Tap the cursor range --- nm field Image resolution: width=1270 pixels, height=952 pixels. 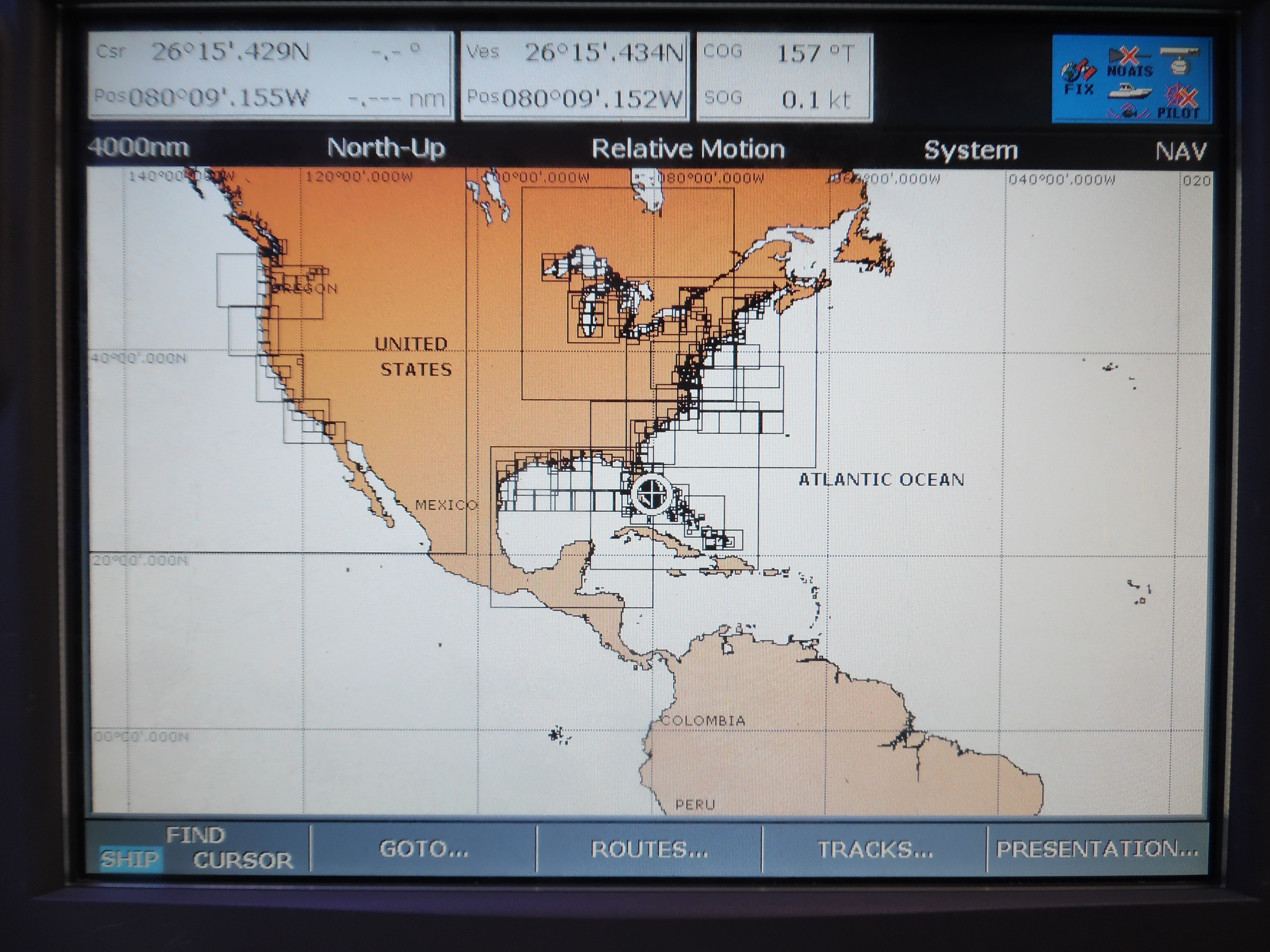(397, 99)
